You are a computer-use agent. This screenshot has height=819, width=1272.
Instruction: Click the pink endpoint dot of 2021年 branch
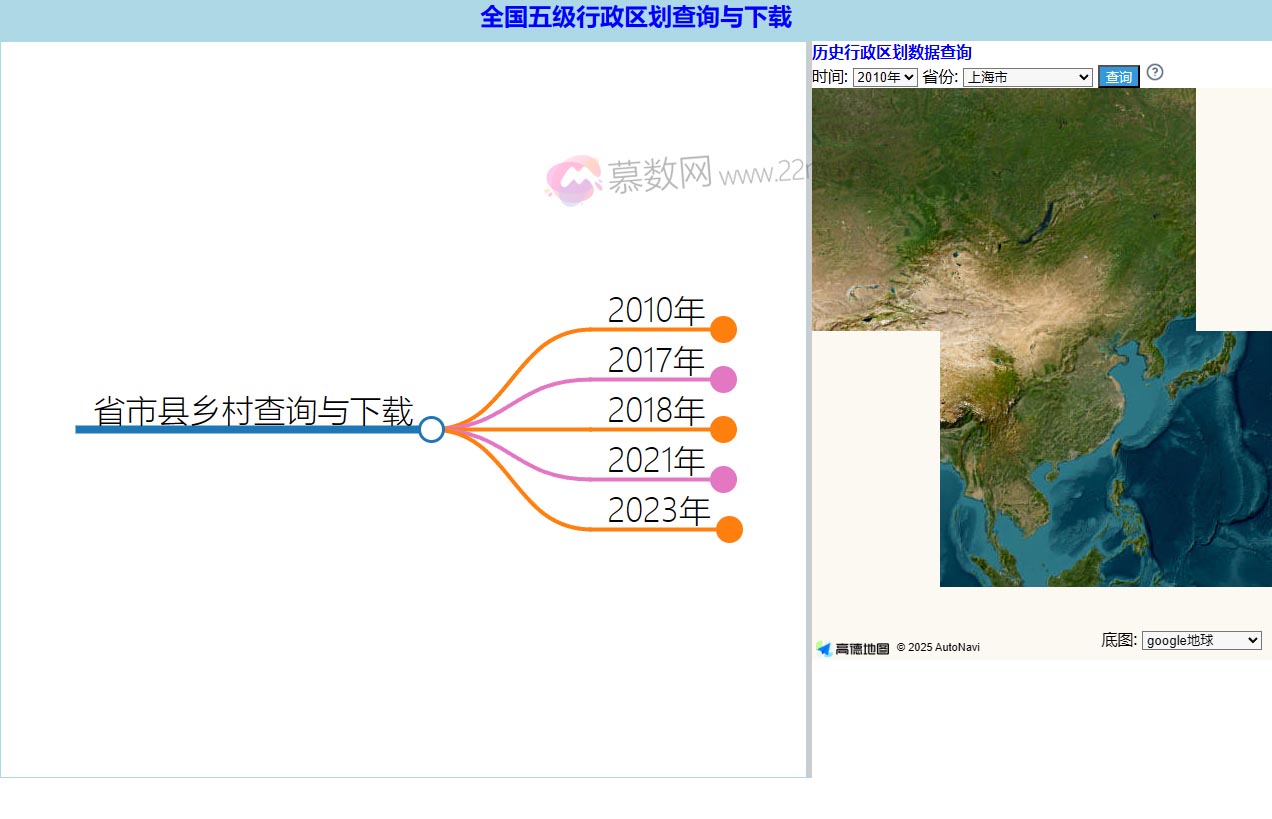coord(723,479)
